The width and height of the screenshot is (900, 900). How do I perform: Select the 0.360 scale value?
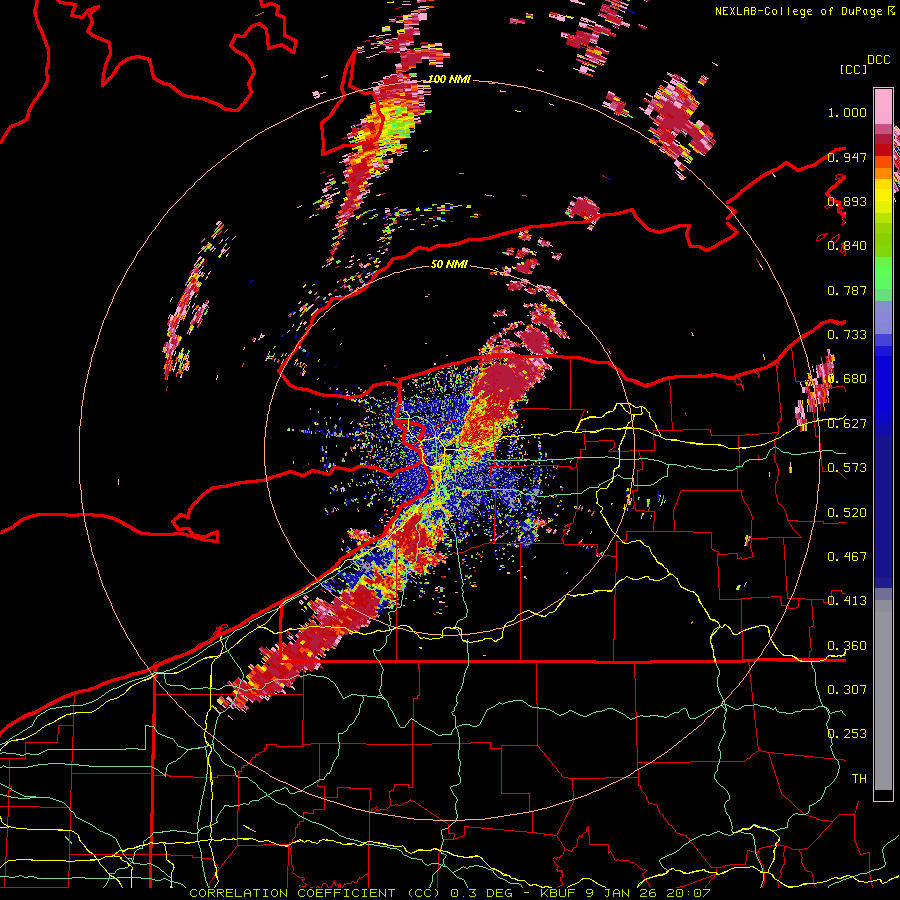coord(847,646)
